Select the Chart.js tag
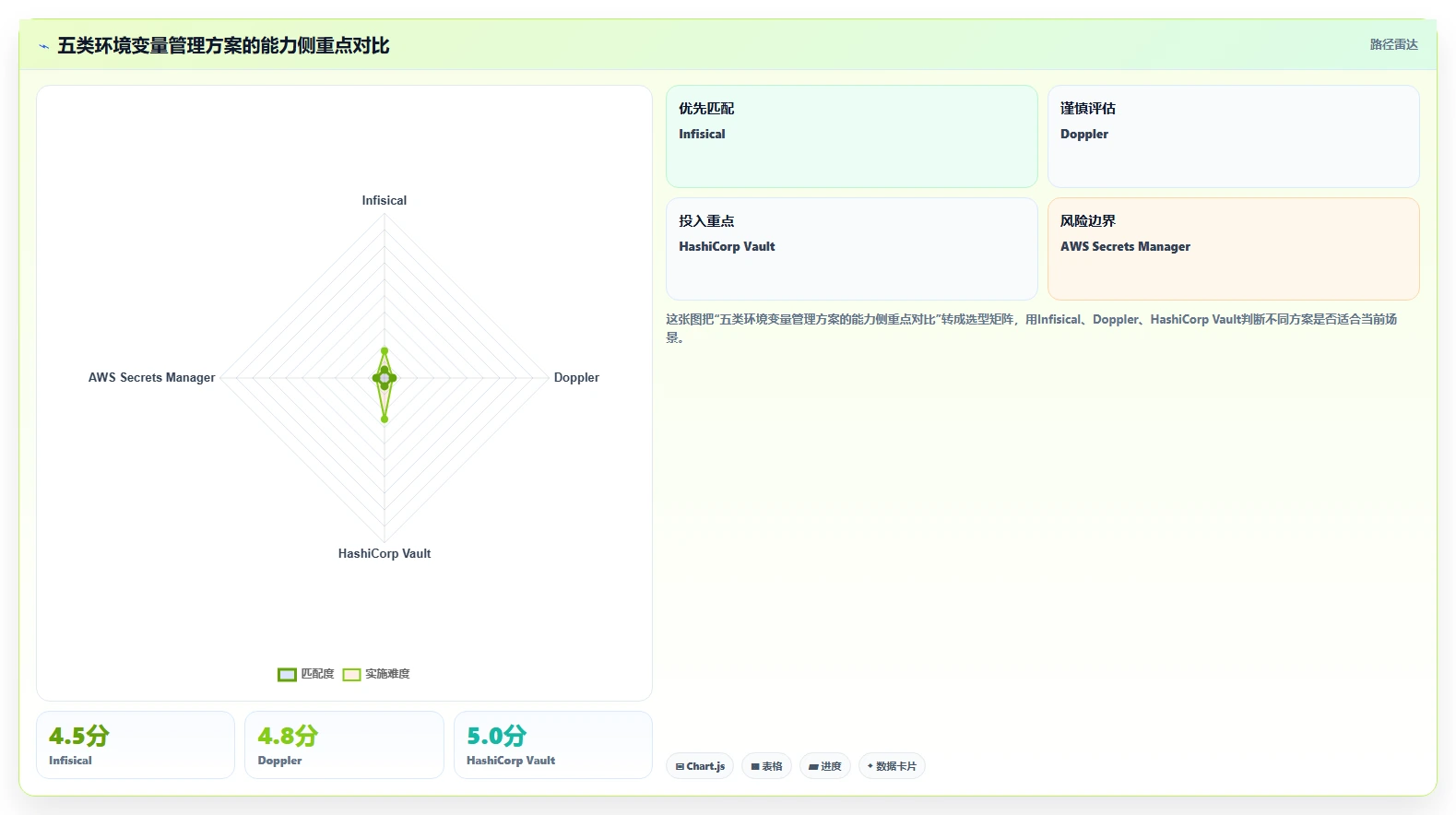This screenshot has height=815, width=1456. click(700, 766)
